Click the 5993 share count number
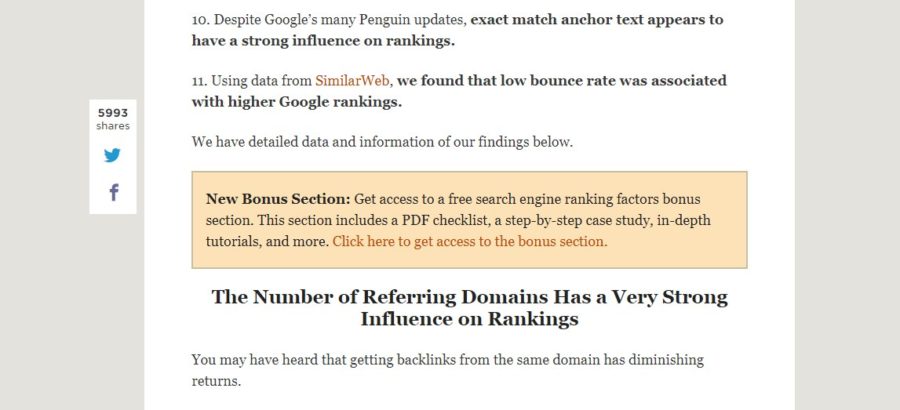This screenshot has height=410, width=900. (112, 113)
